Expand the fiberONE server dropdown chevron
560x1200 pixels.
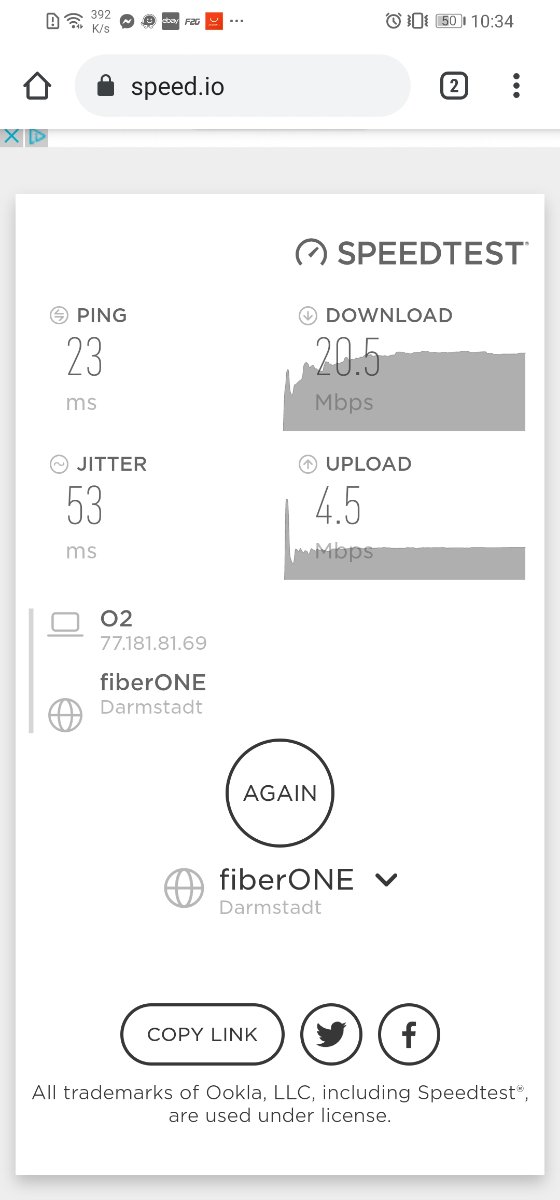click(x=386, y=880)
